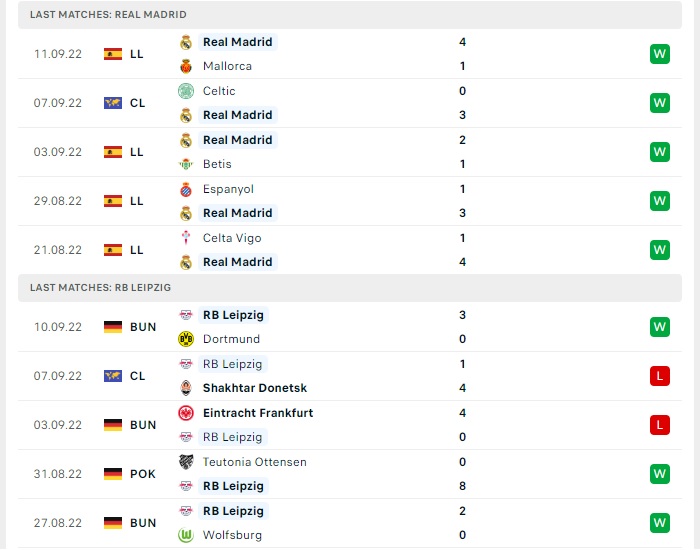Click the Dortmund BVB crest icon
This screenshot has width=700, height=550.
(x=186, y=339)
